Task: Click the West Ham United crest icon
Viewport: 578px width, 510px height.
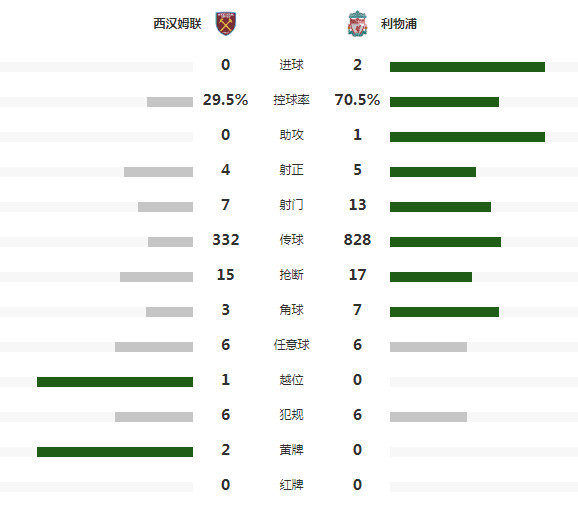Action: [x=226, y=24]
